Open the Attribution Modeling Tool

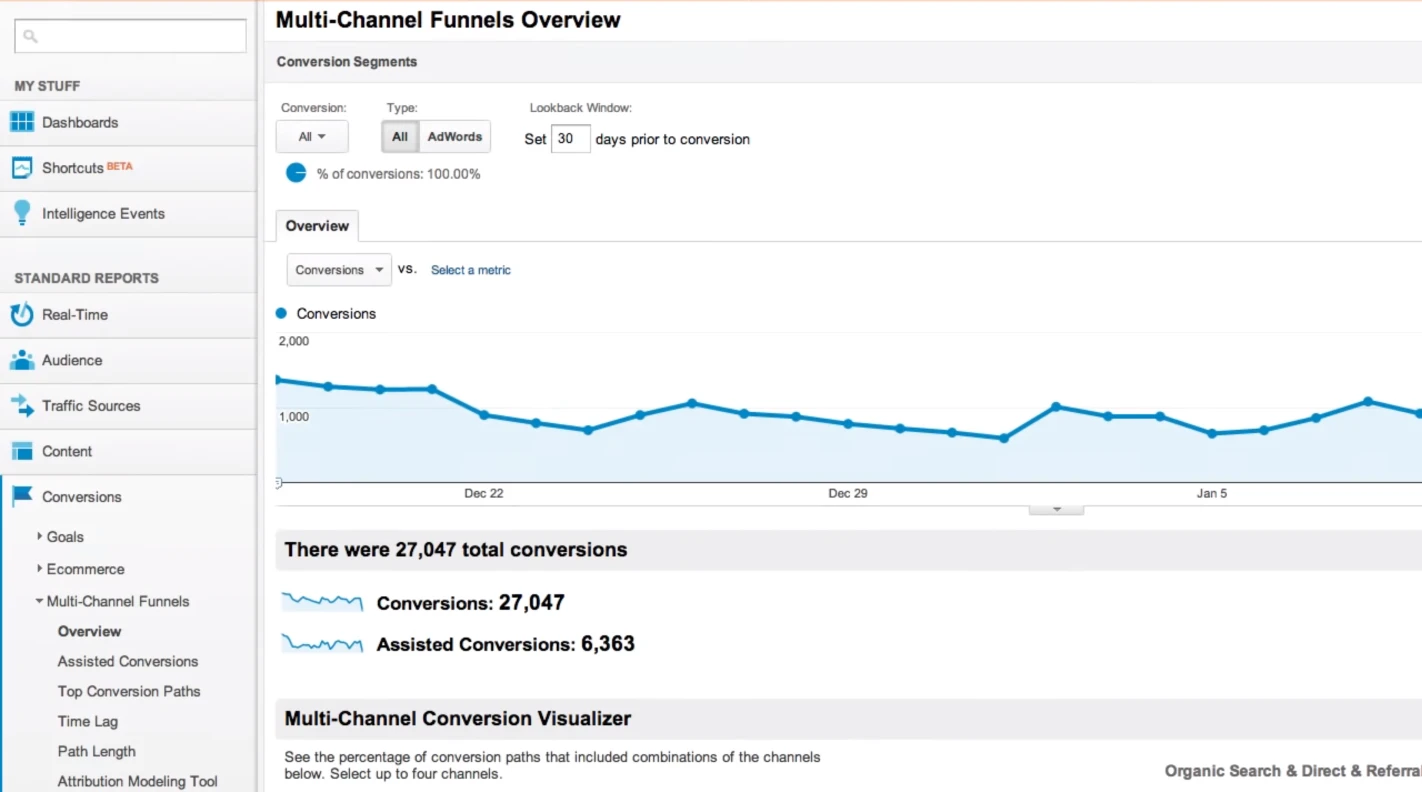137,781
